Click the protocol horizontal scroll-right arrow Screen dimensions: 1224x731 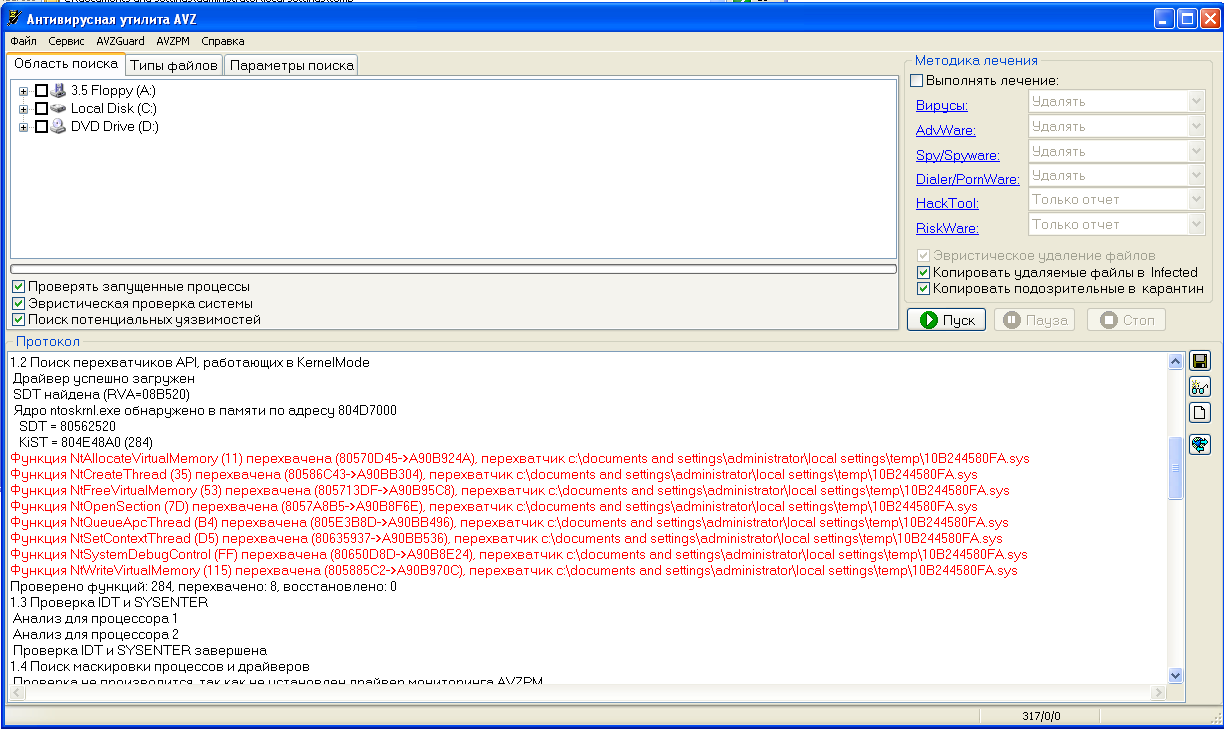1159,693
